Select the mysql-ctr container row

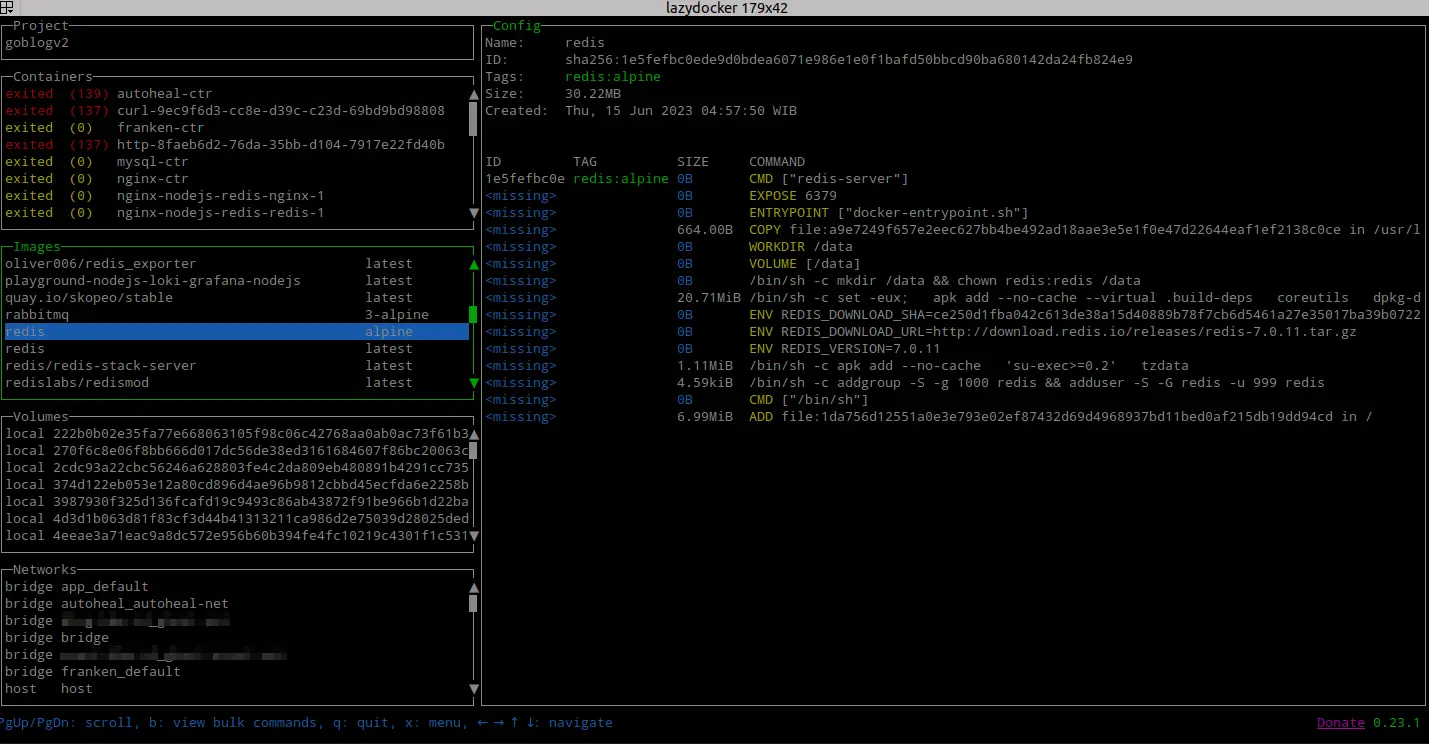[152, 162]
